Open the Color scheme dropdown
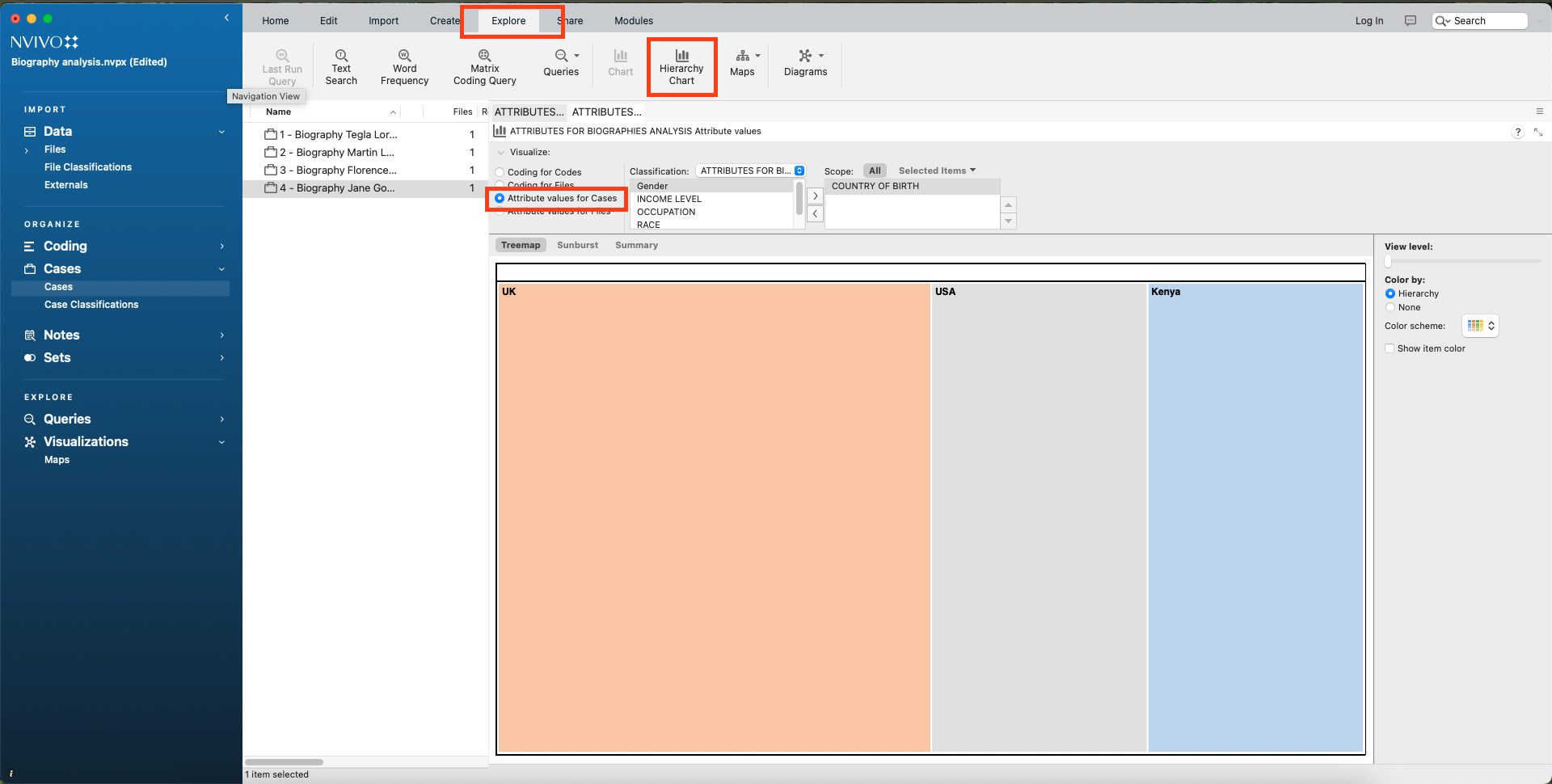Screen dimensions: 1552x784 [1480, 326]
